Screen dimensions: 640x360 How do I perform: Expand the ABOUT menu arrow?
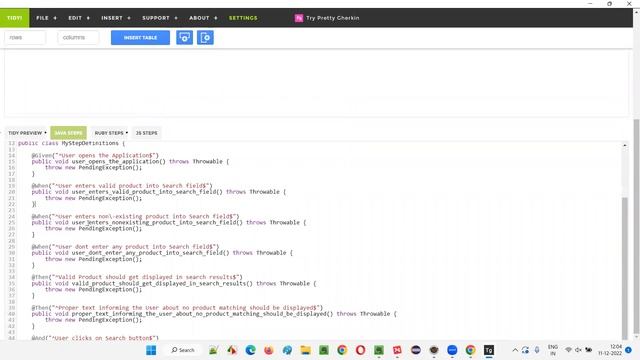(x=216, y=18)
